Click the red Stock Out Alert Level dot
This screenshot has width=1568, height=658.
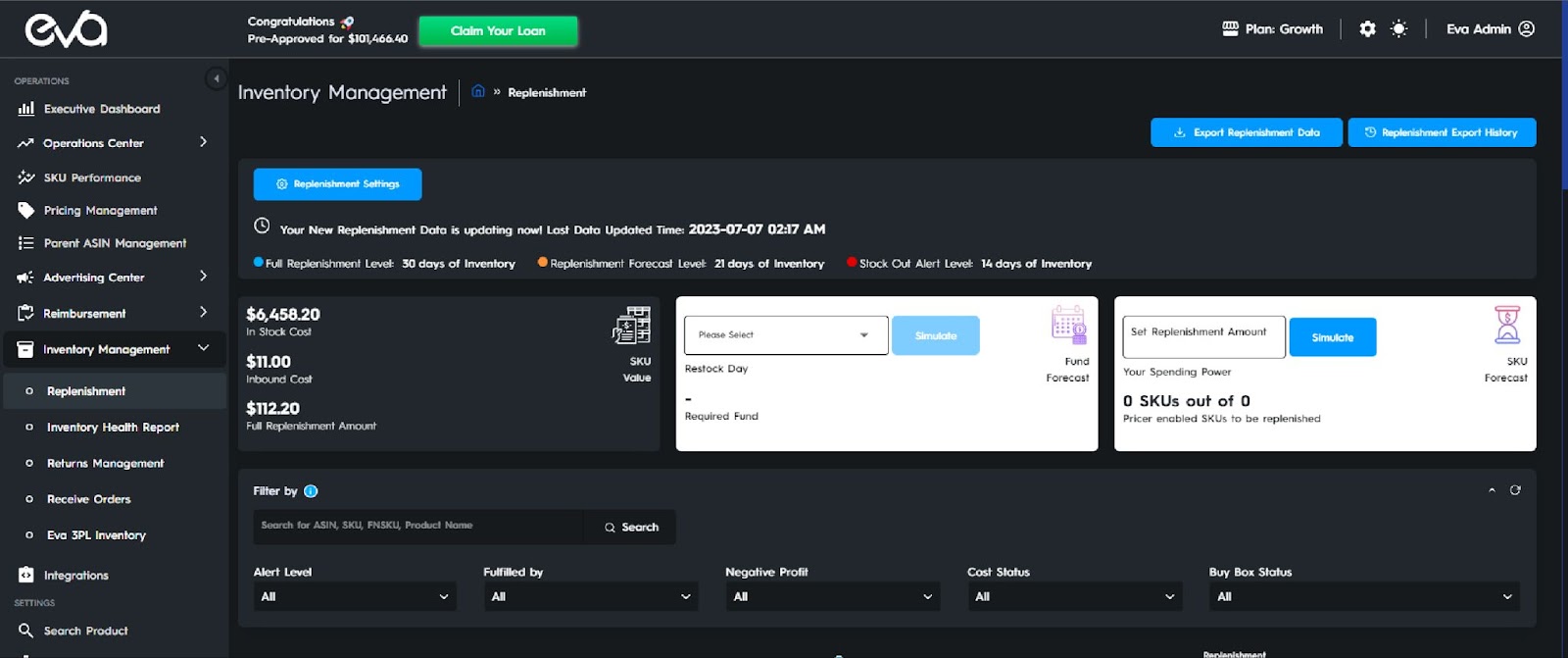(x=852, y=262)
